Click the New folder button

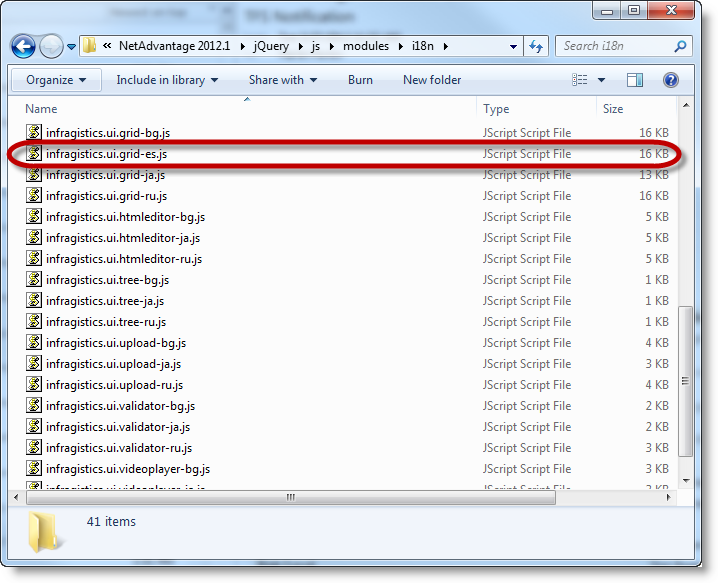(x=432, y=80)
